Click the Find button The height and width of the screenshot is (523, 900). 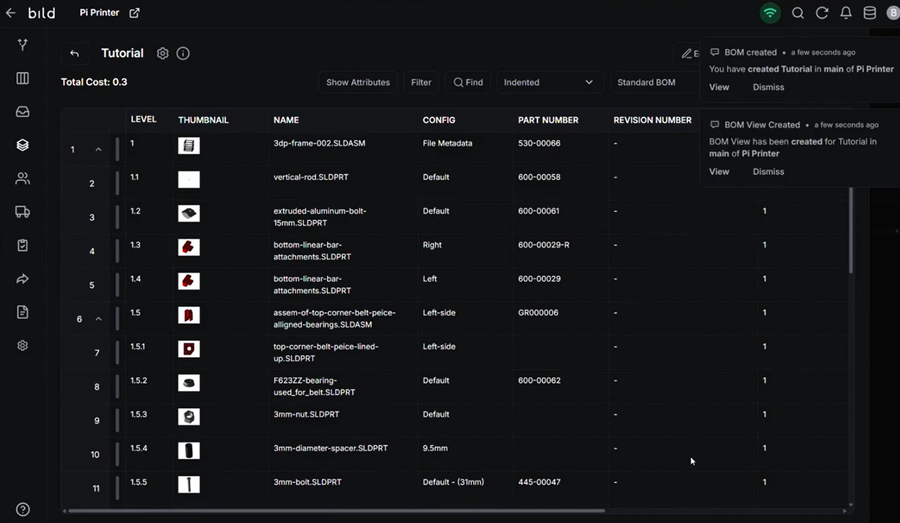[x=468, y=82]
